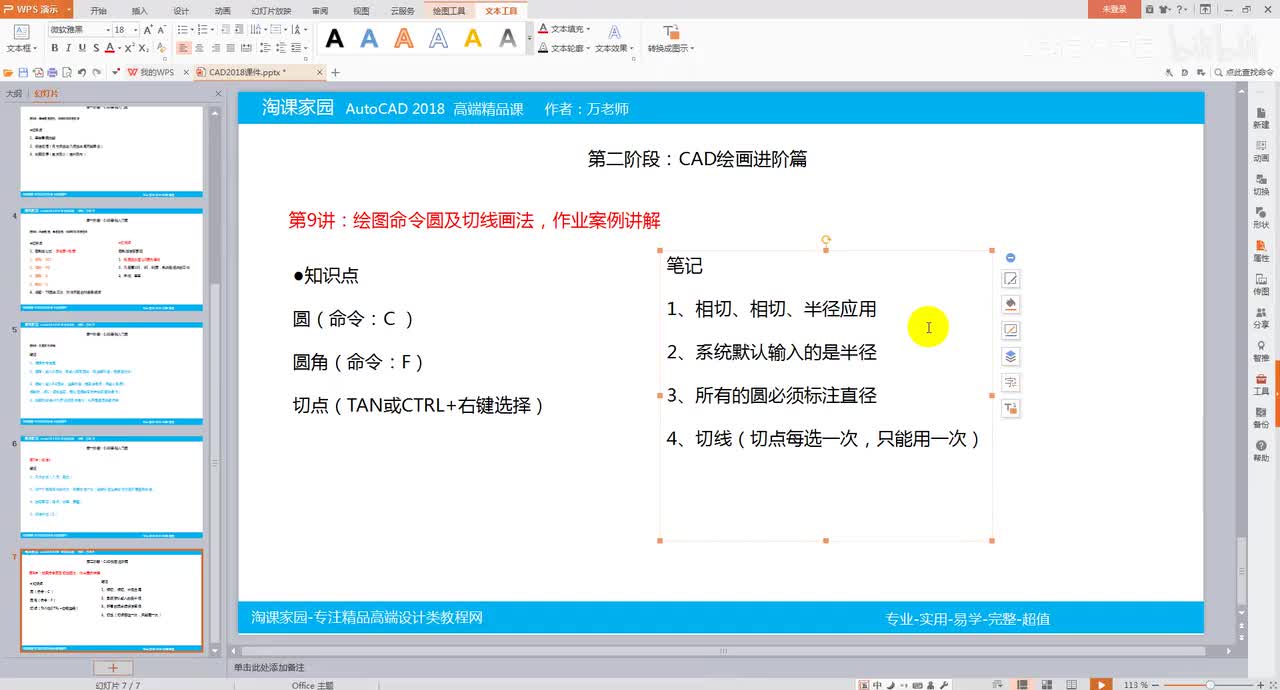
Task: Align text right
Action: click(x=215, y=48)
